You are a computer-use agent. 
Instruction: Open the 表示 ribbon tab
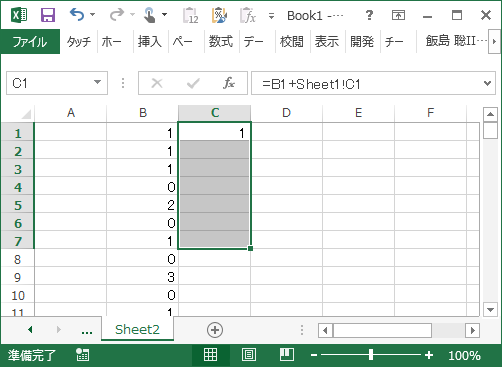click(x=327, y=42)
